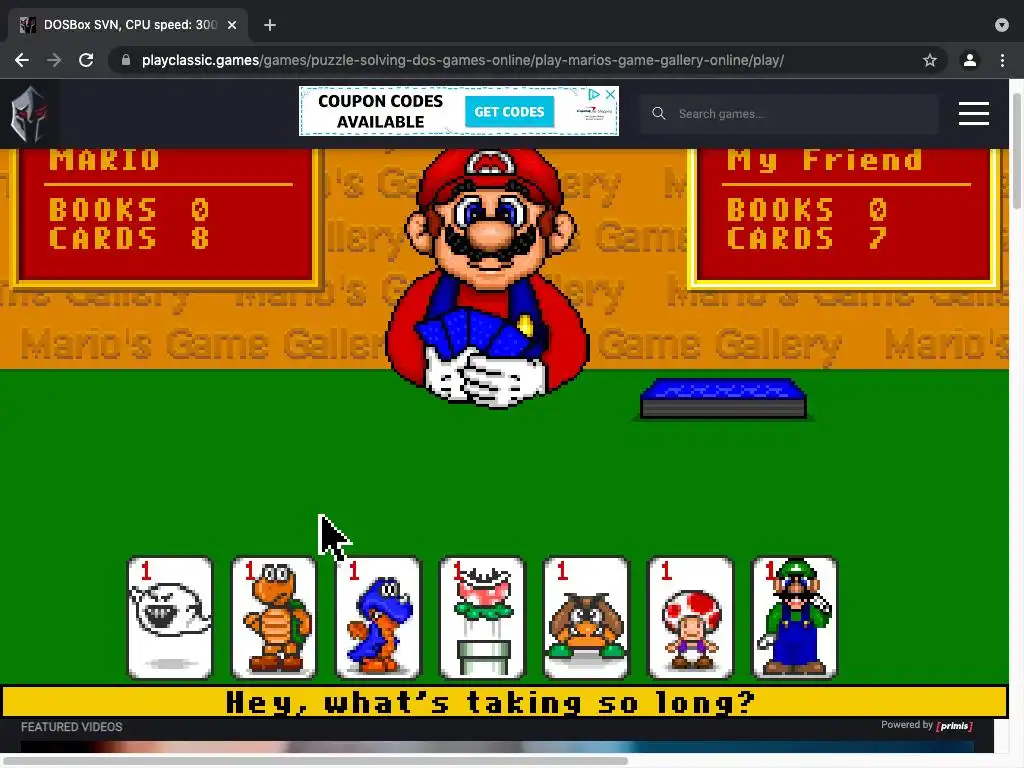Image resolution: width=1024 pixels, height=768 pixels.
Task: Select the Boo ghost card
Action: coord(170,618)
